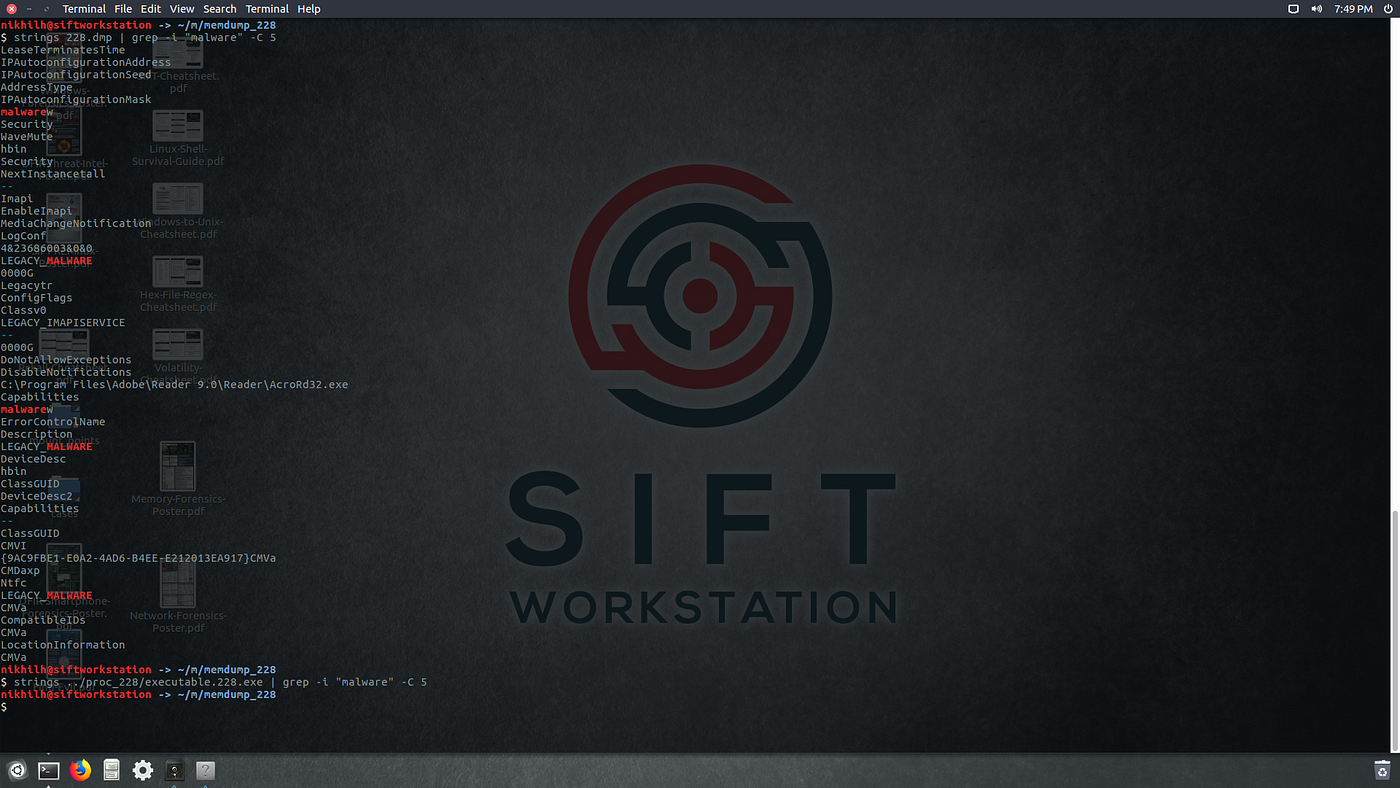The height and width of the screenshot is (788, 1400).
Task: Open the Search menu
Action: (220, 8)
